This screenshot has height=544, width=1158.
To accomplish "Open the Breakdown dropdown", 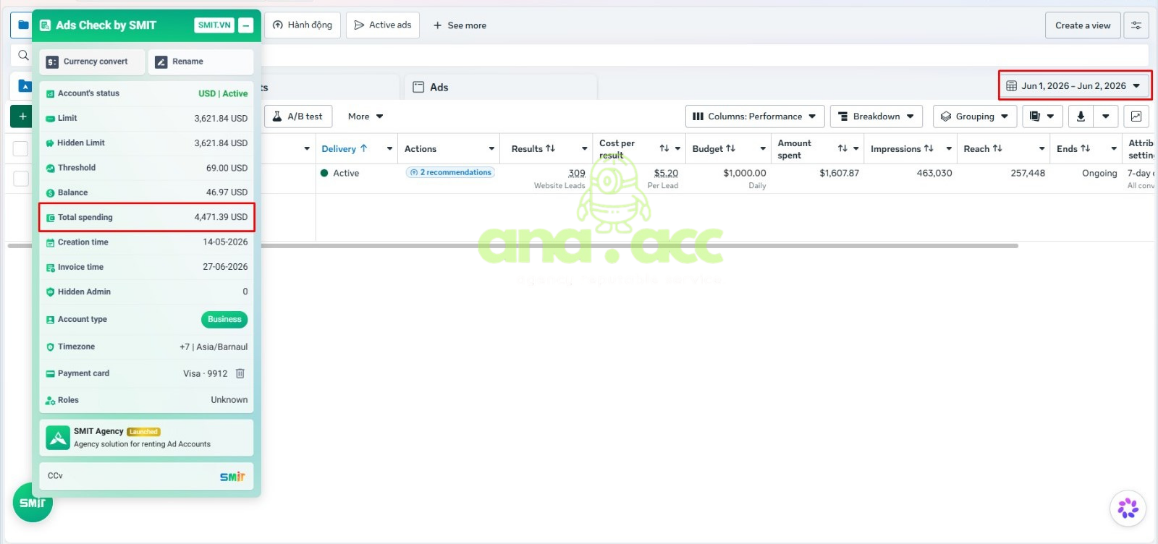I will click(876, 117).
